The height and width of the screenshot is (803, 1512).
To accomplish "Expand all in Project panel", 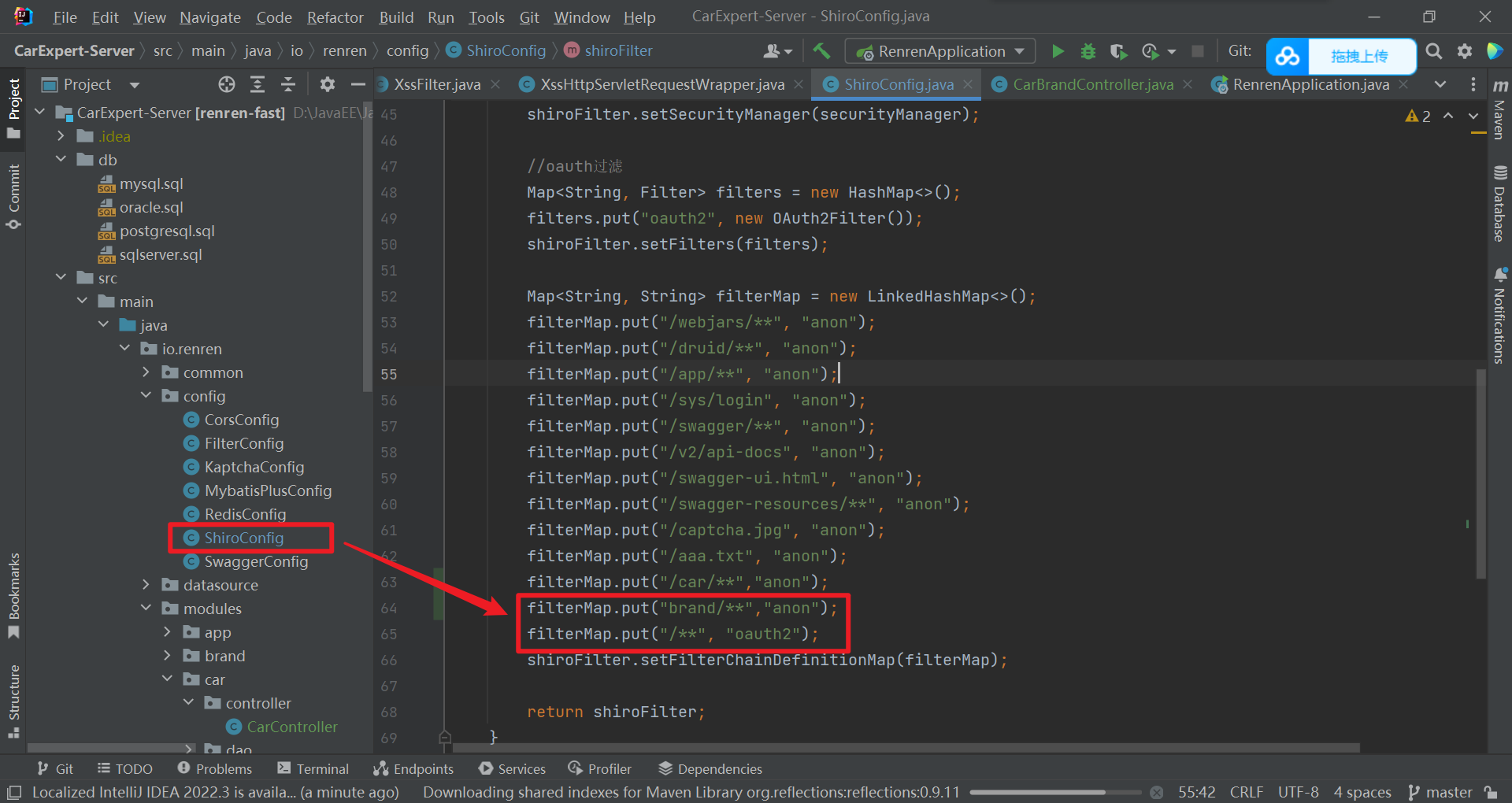I will tap(258, 84).
